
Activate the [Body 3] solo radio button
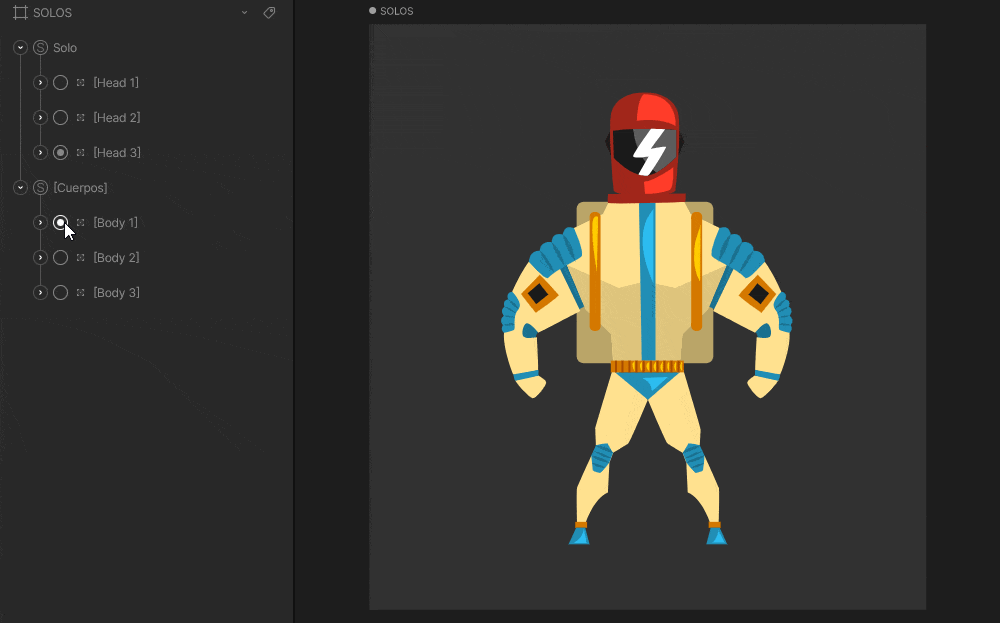click(61, 293)
